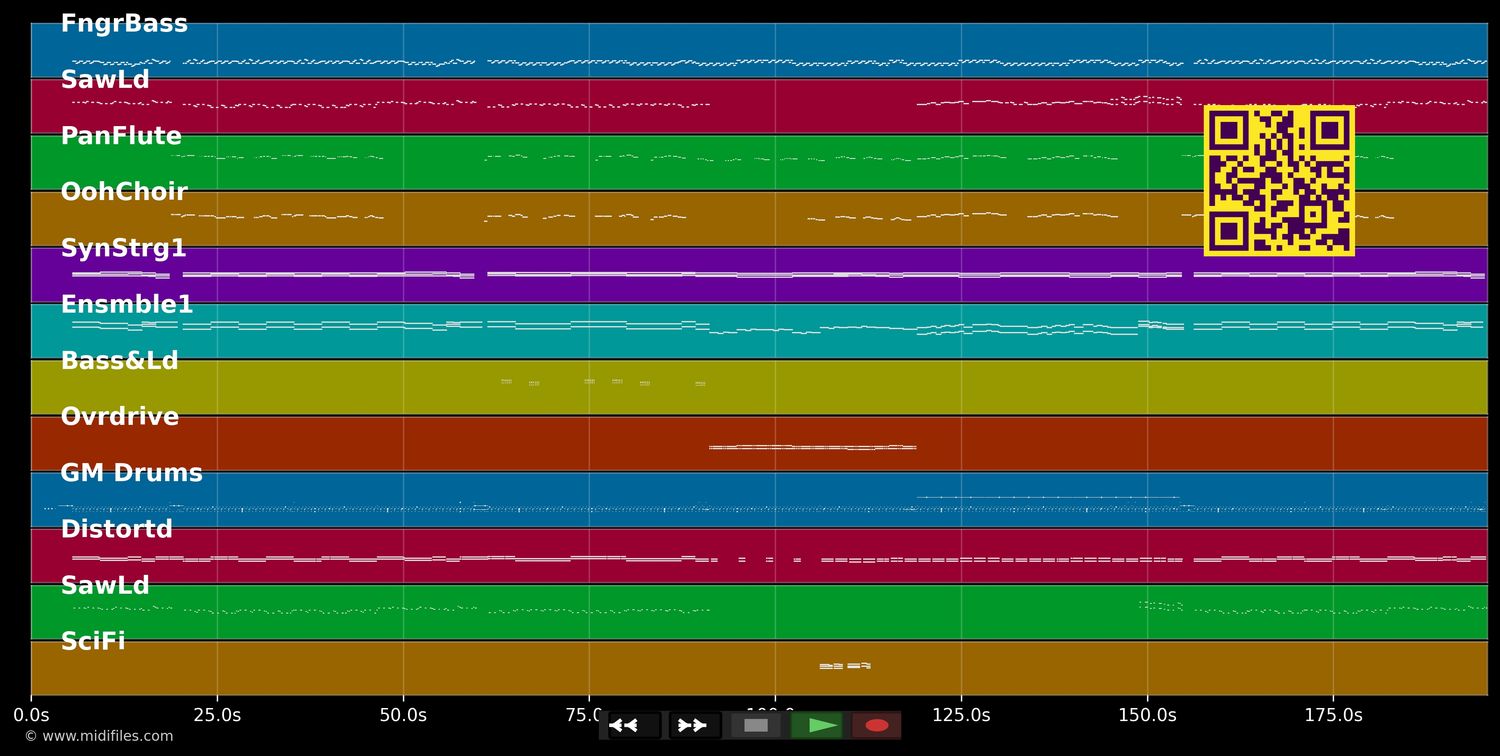Click the rewind button

pyautogui.click(x=633, y=725)
